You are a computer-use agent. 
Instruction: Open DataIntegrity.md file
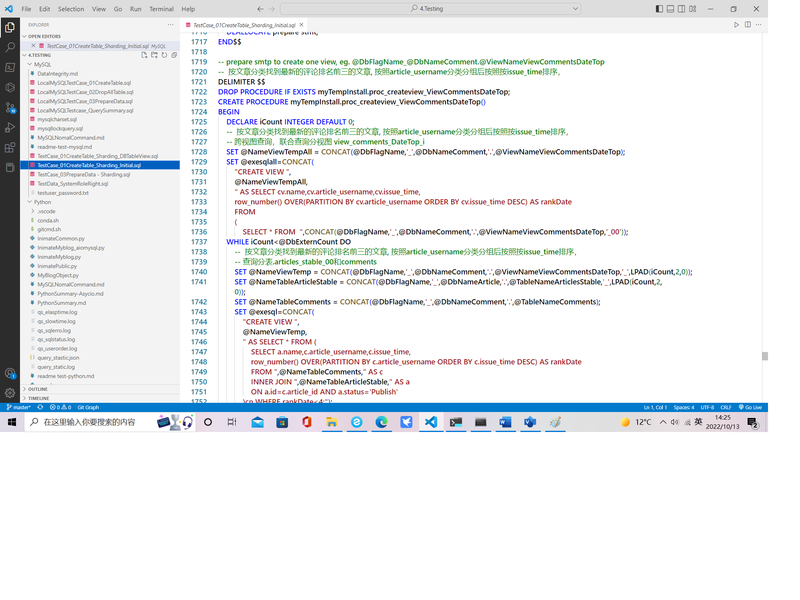[x=57, y=73]
